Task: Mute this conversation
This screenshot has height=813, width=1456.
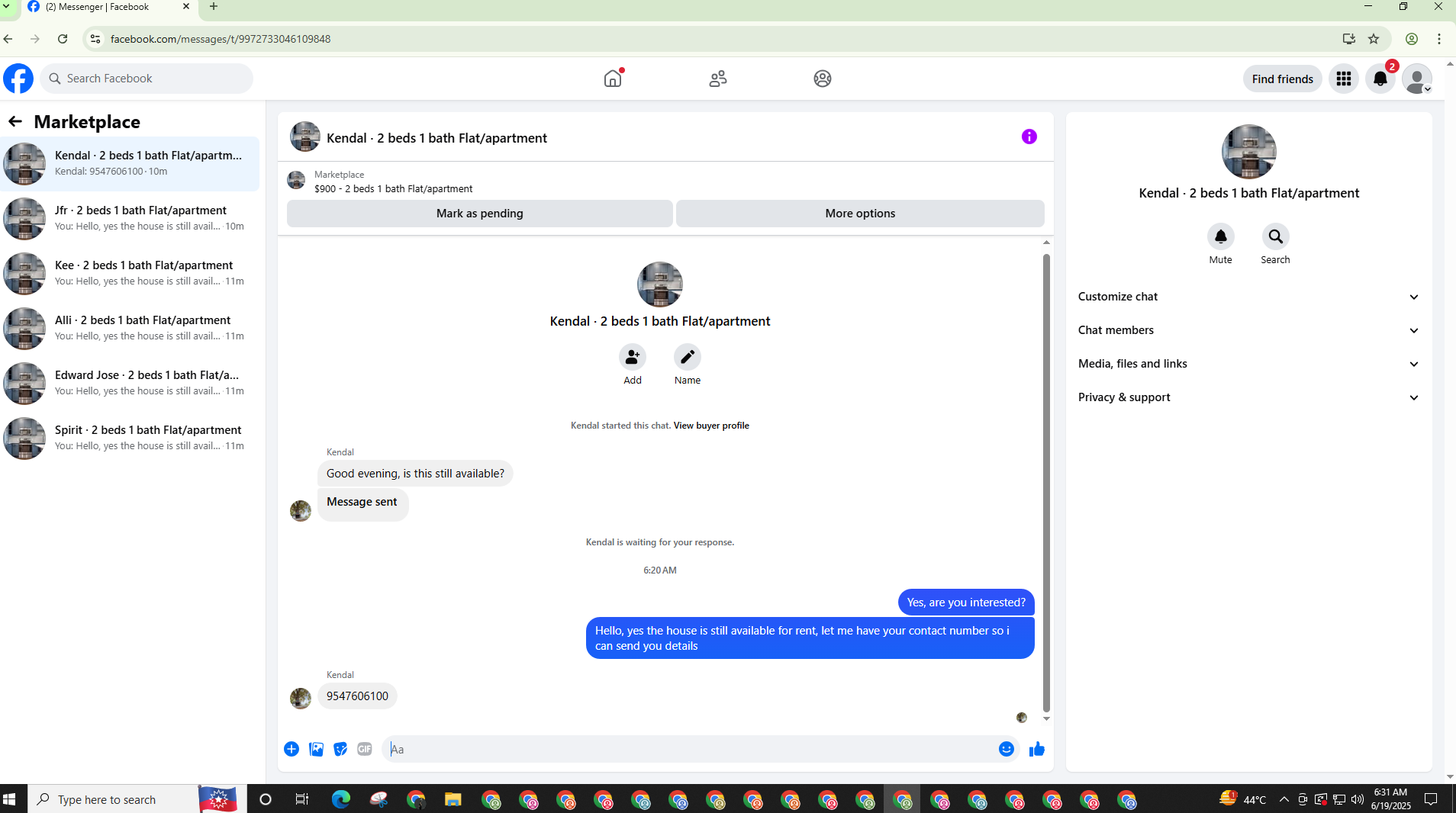Action: (x=1221, y=237)
